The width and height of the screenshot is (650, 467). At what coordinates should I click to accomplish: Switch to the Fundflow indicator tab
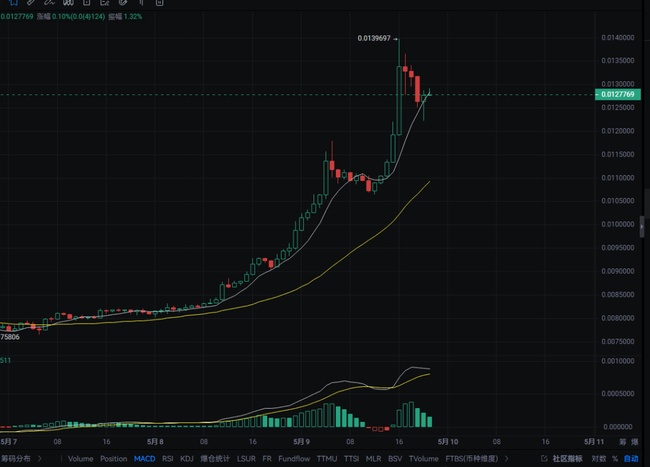[x=294, y=459]
